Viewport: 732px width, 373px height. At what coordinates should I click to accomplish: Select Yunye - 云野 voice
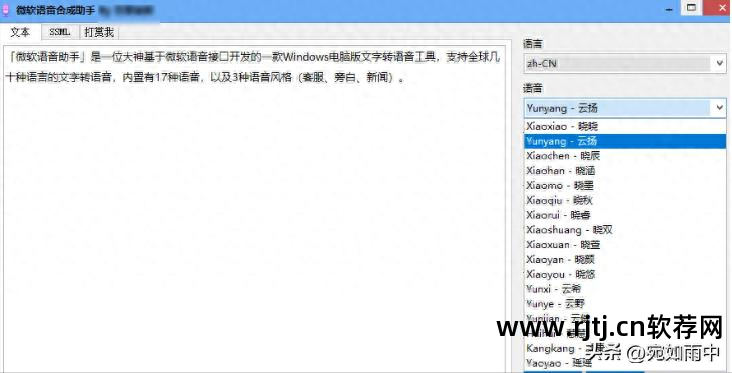click(625, 304)
